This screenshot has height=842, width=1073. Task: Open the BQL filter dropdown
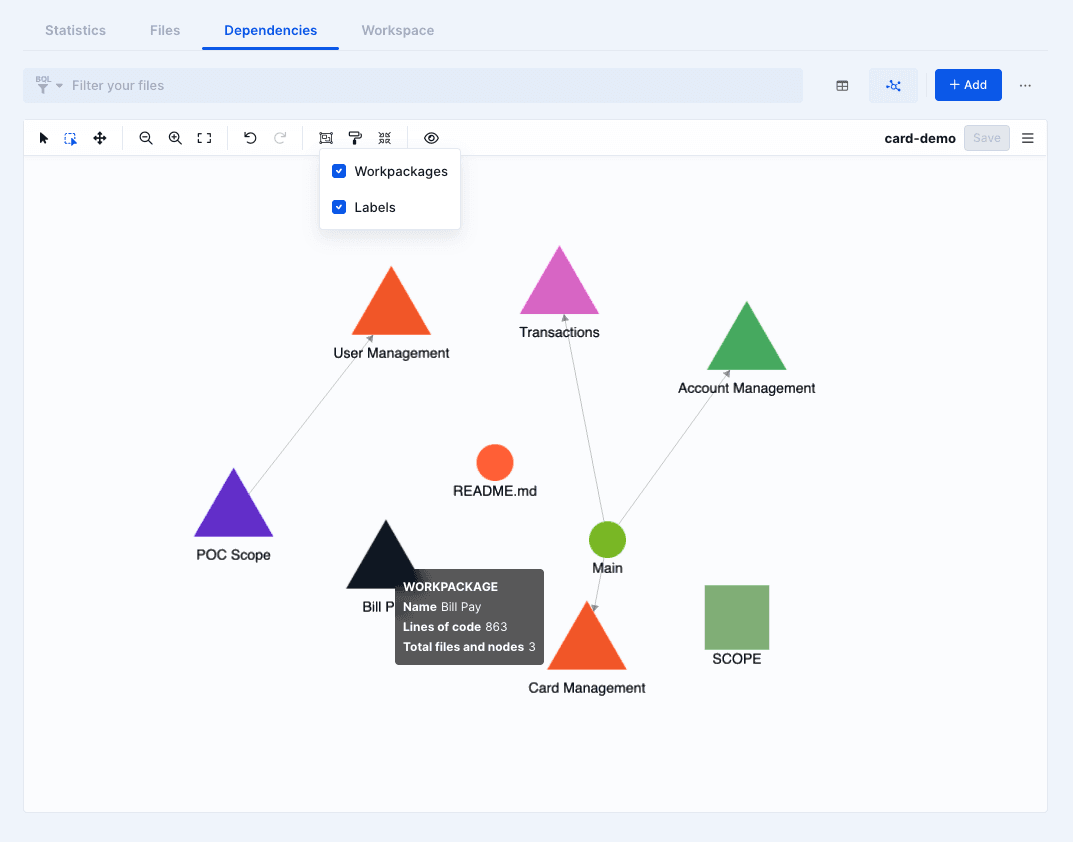coord(49,85)
